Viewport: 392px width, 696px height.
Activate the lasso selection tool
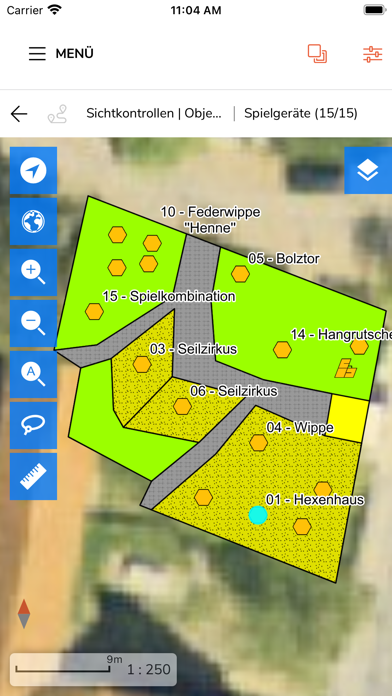(x=33, y=426)
